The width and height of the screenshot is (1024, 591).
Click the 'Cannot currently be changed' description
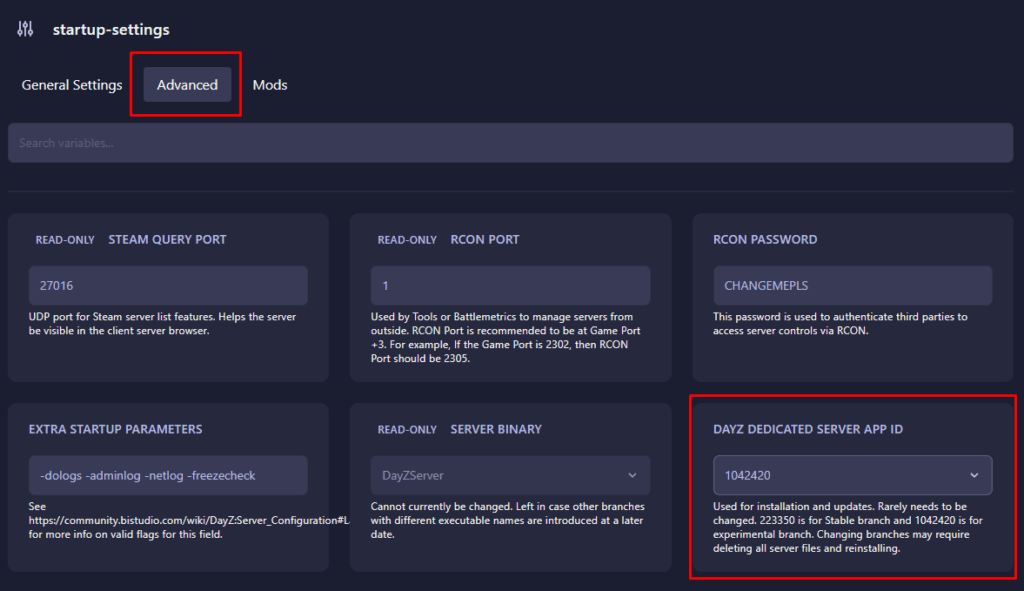507,520
